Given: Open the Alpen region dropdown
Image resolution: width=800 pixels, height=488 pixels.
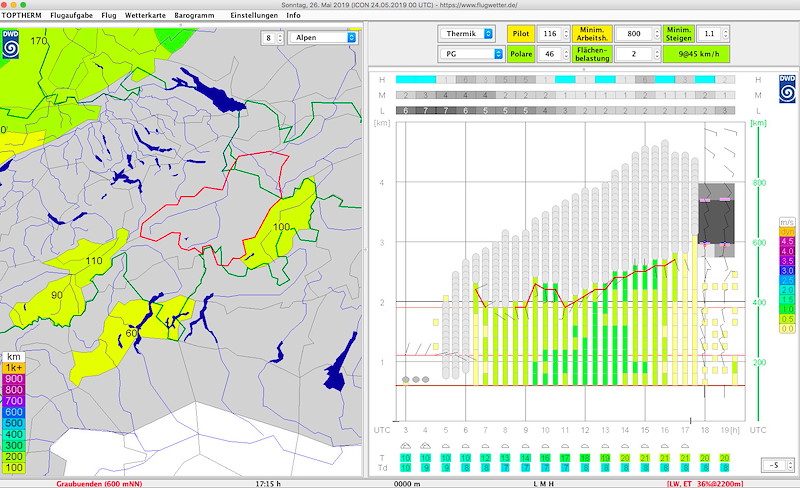Looking at the screenshot, I should click(322, 37).
